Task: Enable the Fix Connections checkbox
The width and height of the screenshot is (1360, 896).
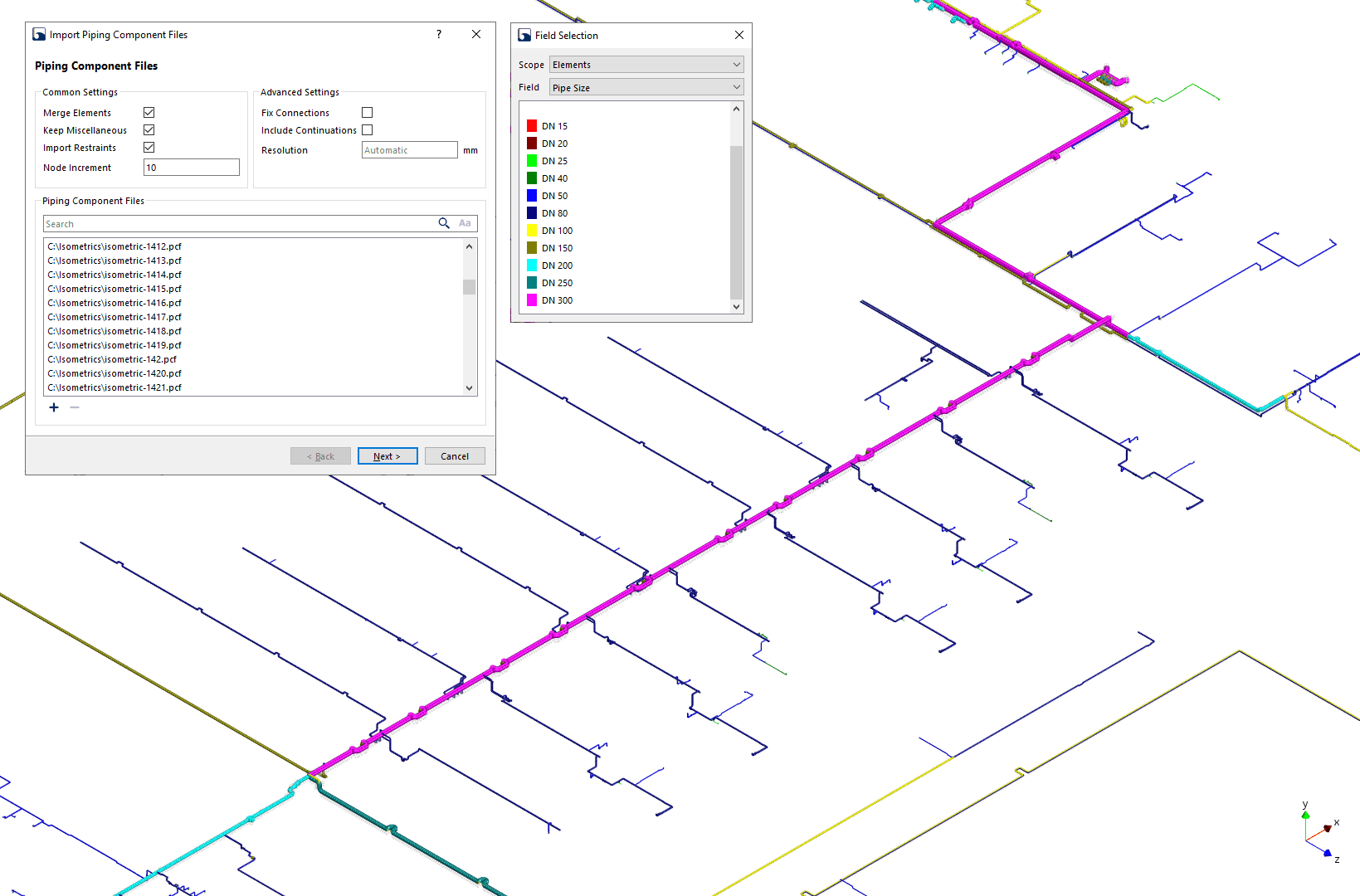Action: pyautogui.click(x=367, y=112)
